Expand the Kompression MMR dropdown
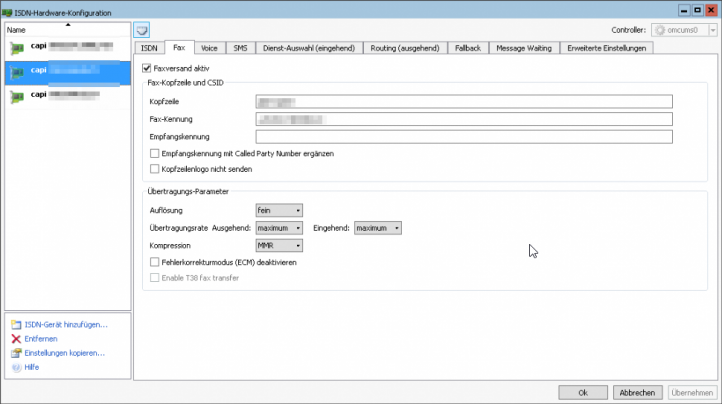Image resolution: width=722 pixels, height=404 pixels. pos(279,245)
